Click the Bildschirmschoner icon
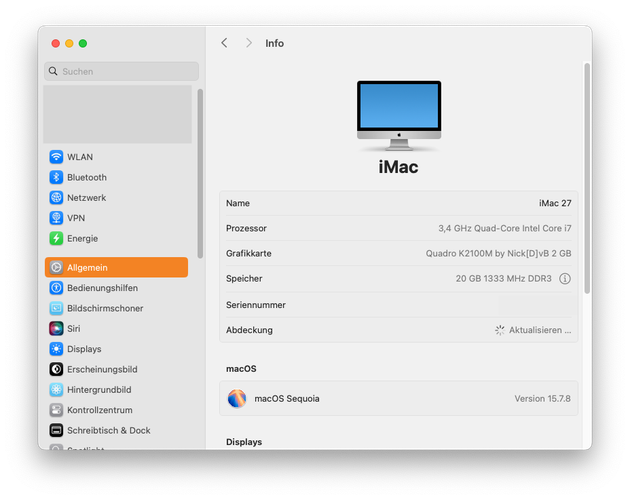Screen dimensions: 630x500 point(56,308)
